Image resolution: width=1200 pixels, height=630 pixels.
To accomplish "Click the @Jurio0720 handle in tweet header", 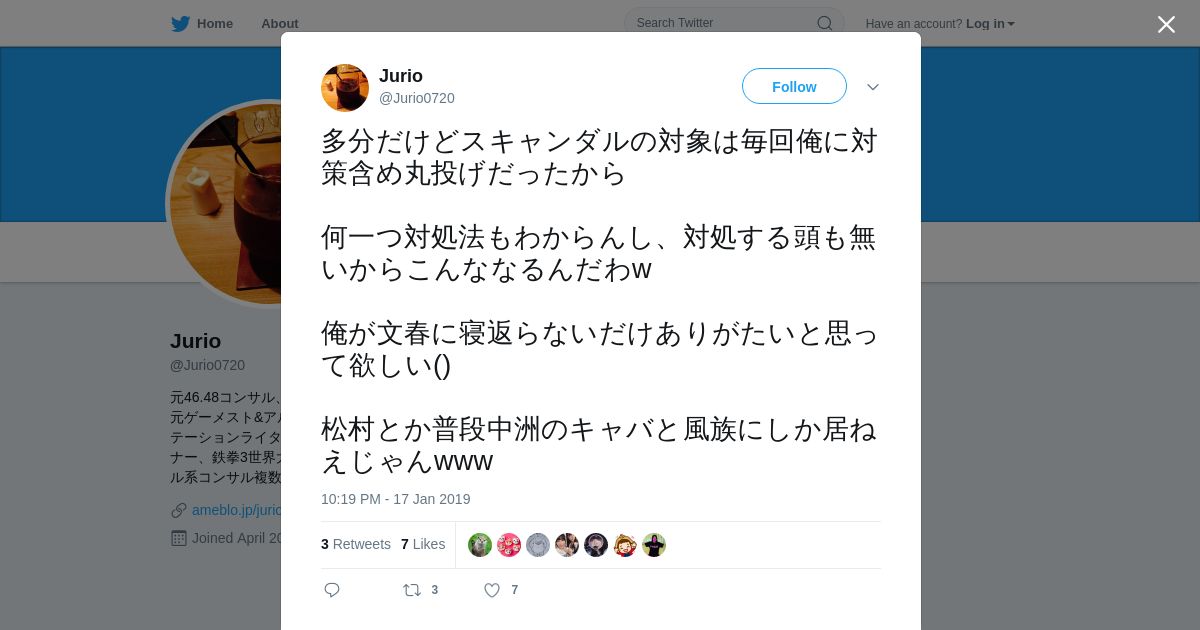I will point(417,98).
